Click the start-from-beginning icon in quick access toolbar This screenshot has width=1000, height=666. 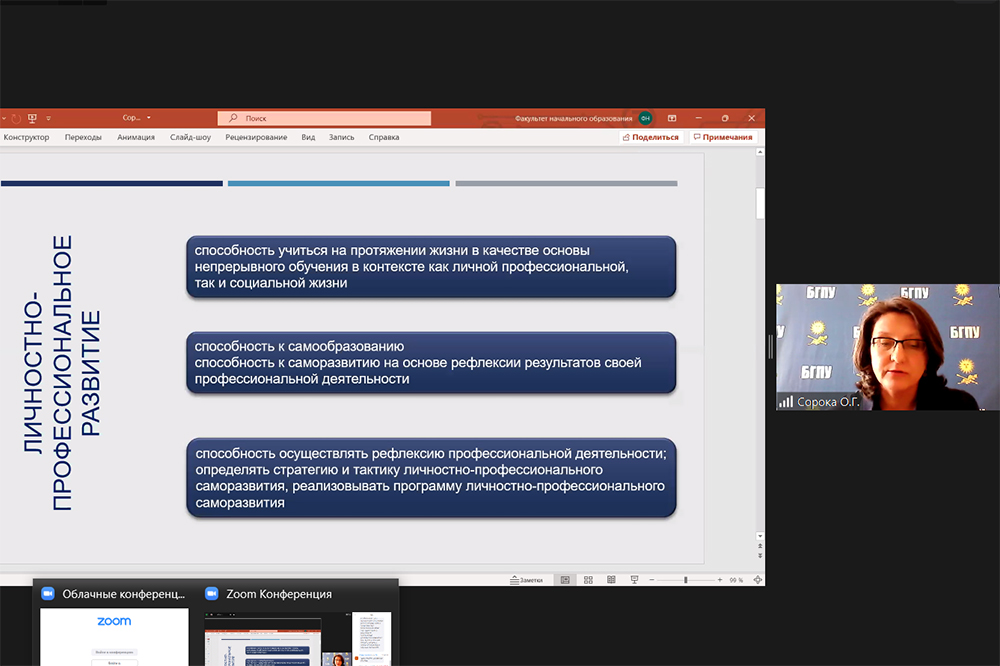pyautogui.click(x=32, y=118)
